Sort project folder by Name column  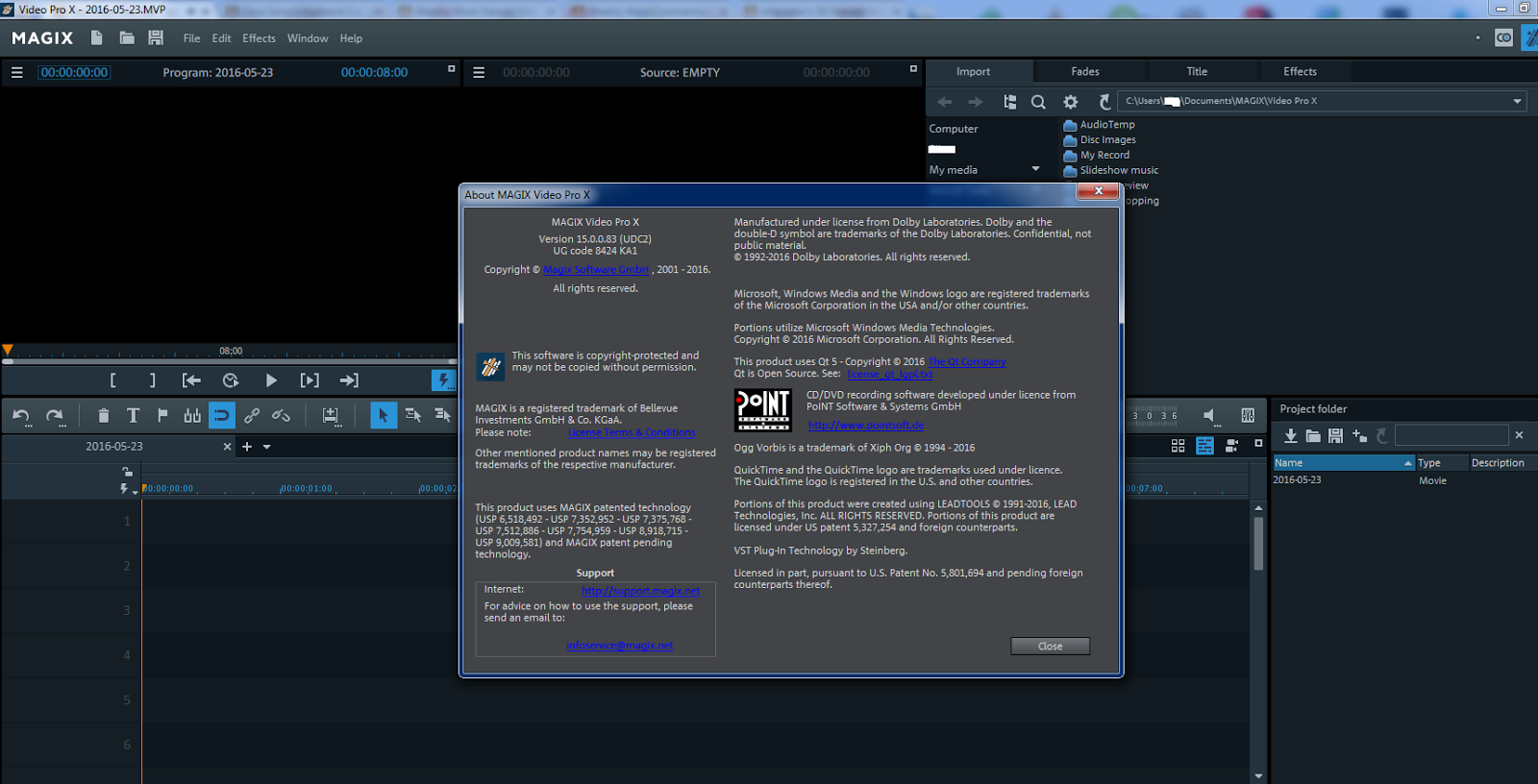(x=1343, y=463)
